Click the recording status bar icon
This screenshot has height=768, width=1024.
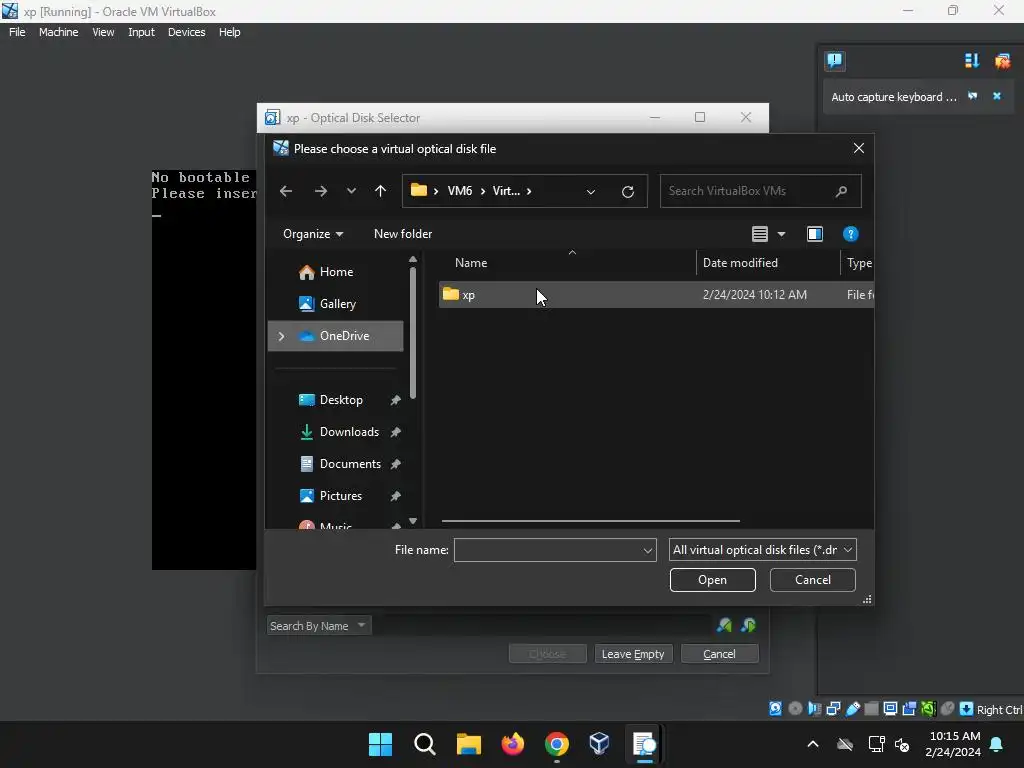(x=909, y=709)
